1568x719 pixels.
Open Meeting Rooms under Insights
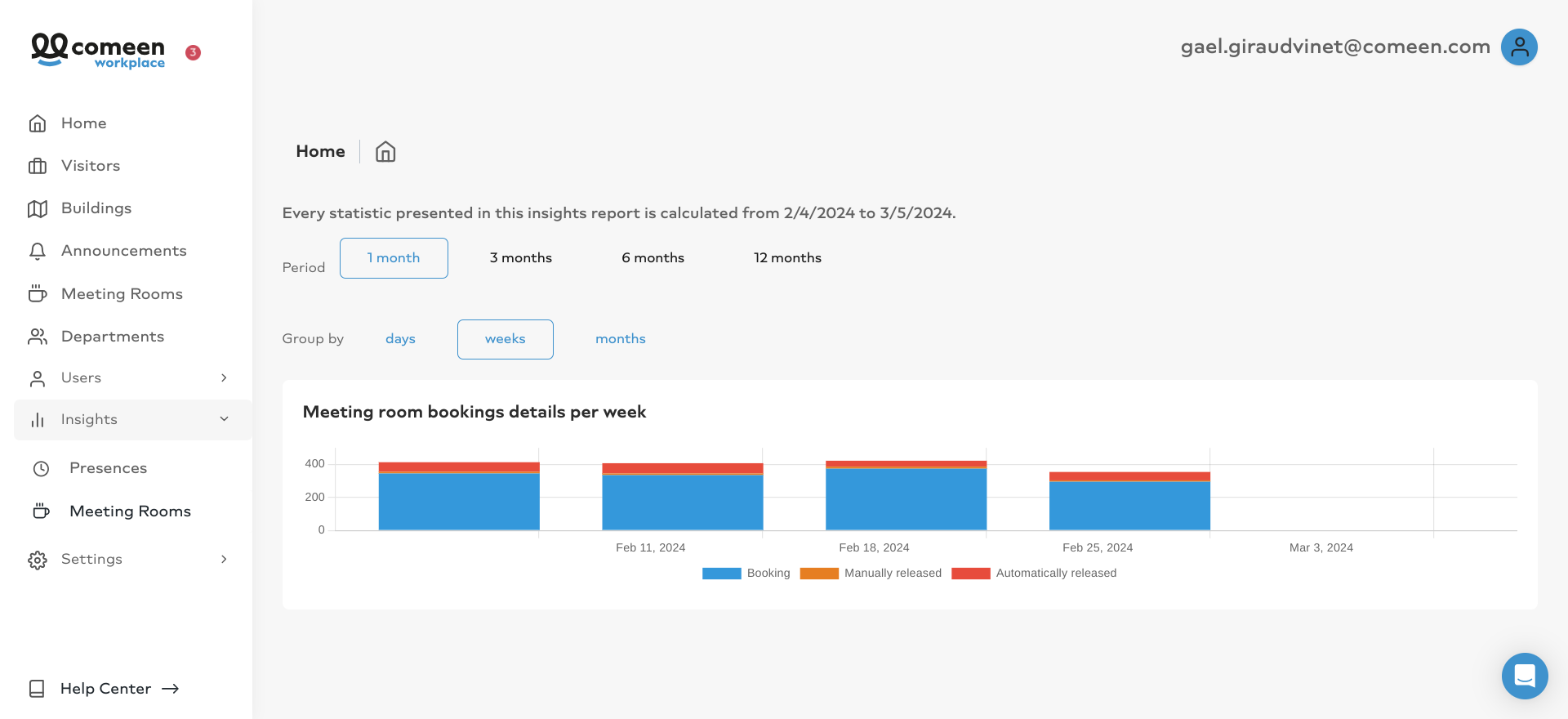(132, 511)
